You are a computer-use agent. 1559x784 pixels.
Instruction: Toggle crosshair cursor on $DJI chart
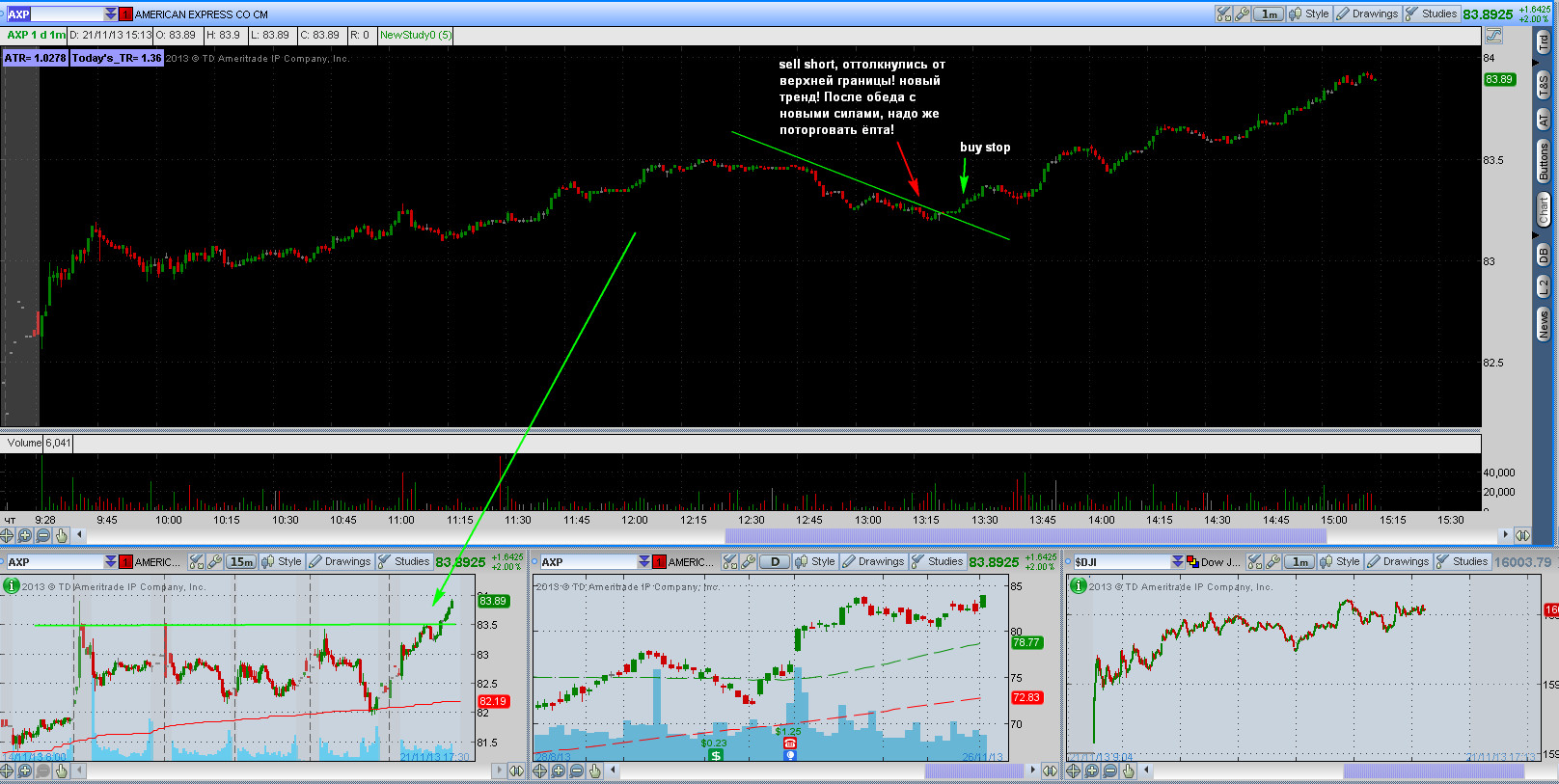[1074, 770]
